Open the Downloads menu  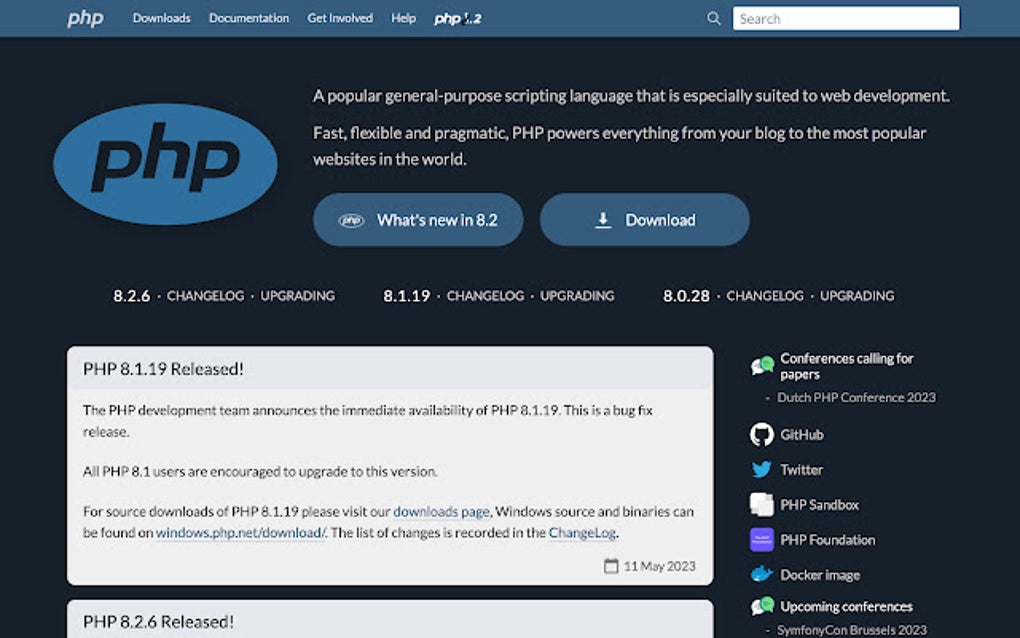coord(161,18)
